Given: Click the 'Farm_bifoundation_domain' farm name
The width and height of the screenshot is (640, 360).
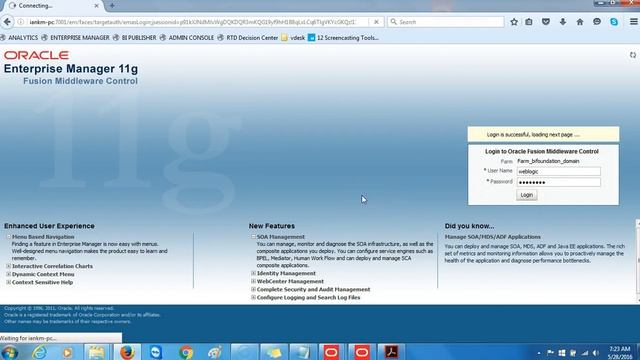Looking at the screenshot, I should click(548, 161).
